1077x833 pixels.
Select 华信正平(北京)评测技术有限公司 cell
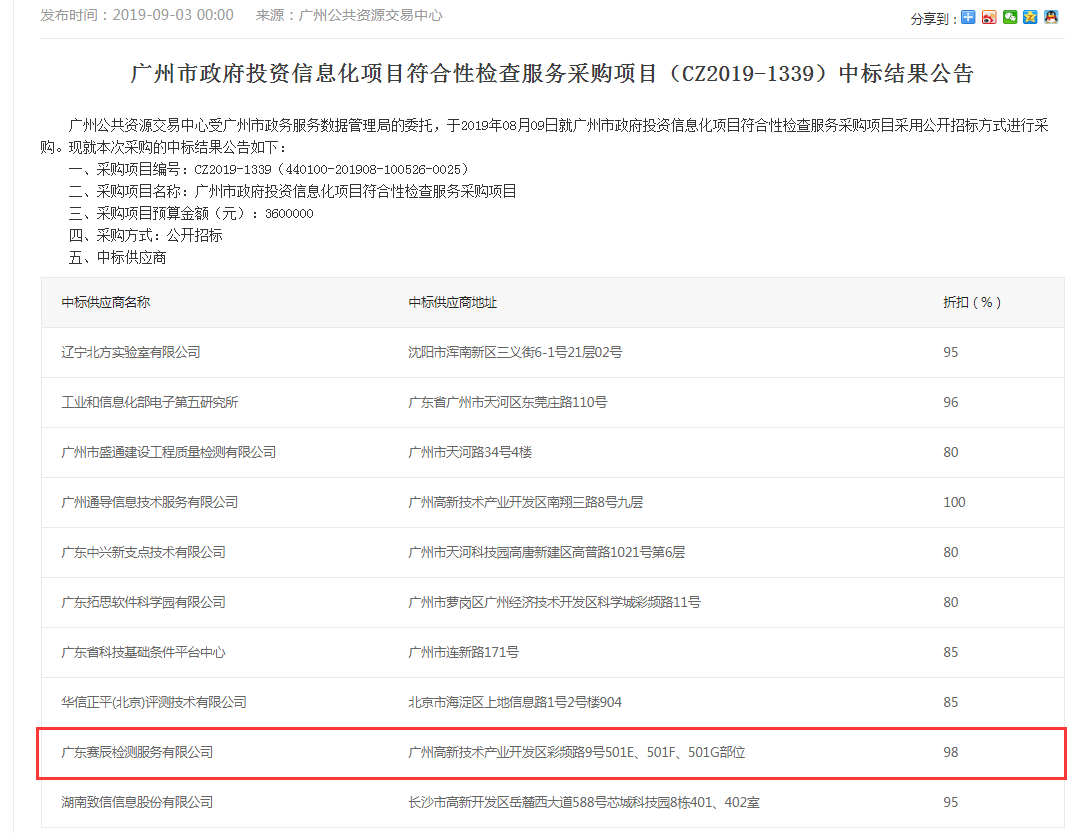154,703
